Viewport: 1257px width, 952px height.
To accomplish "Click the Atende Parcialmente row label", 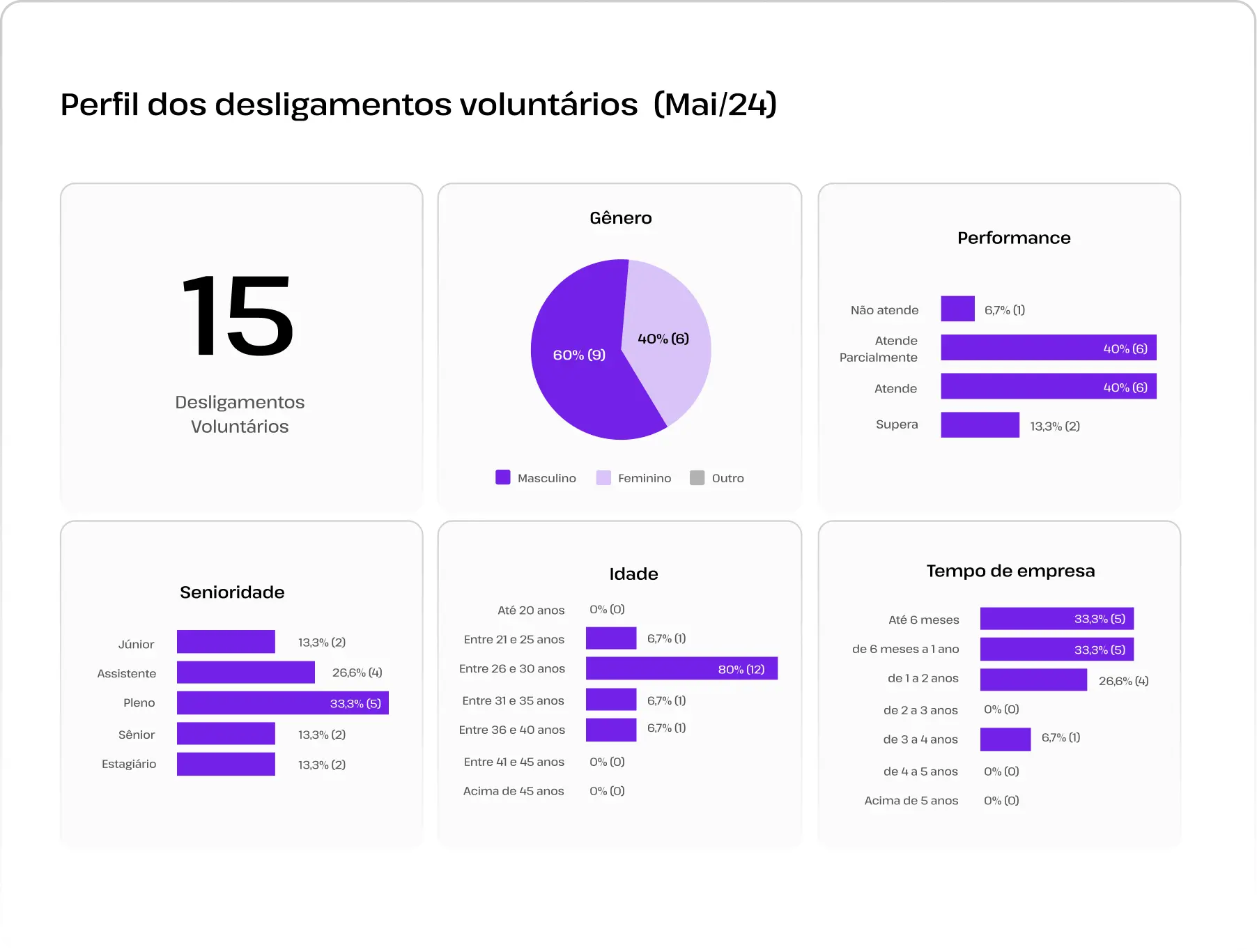I will (879, 348).
